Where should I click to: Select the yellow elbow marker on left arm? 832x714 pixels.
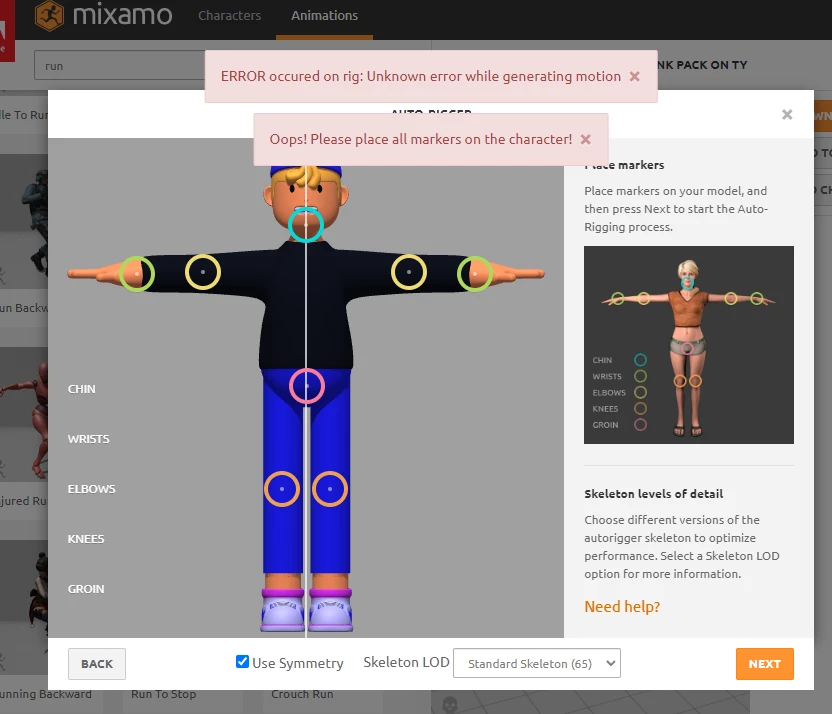click(x=203, y=272)
